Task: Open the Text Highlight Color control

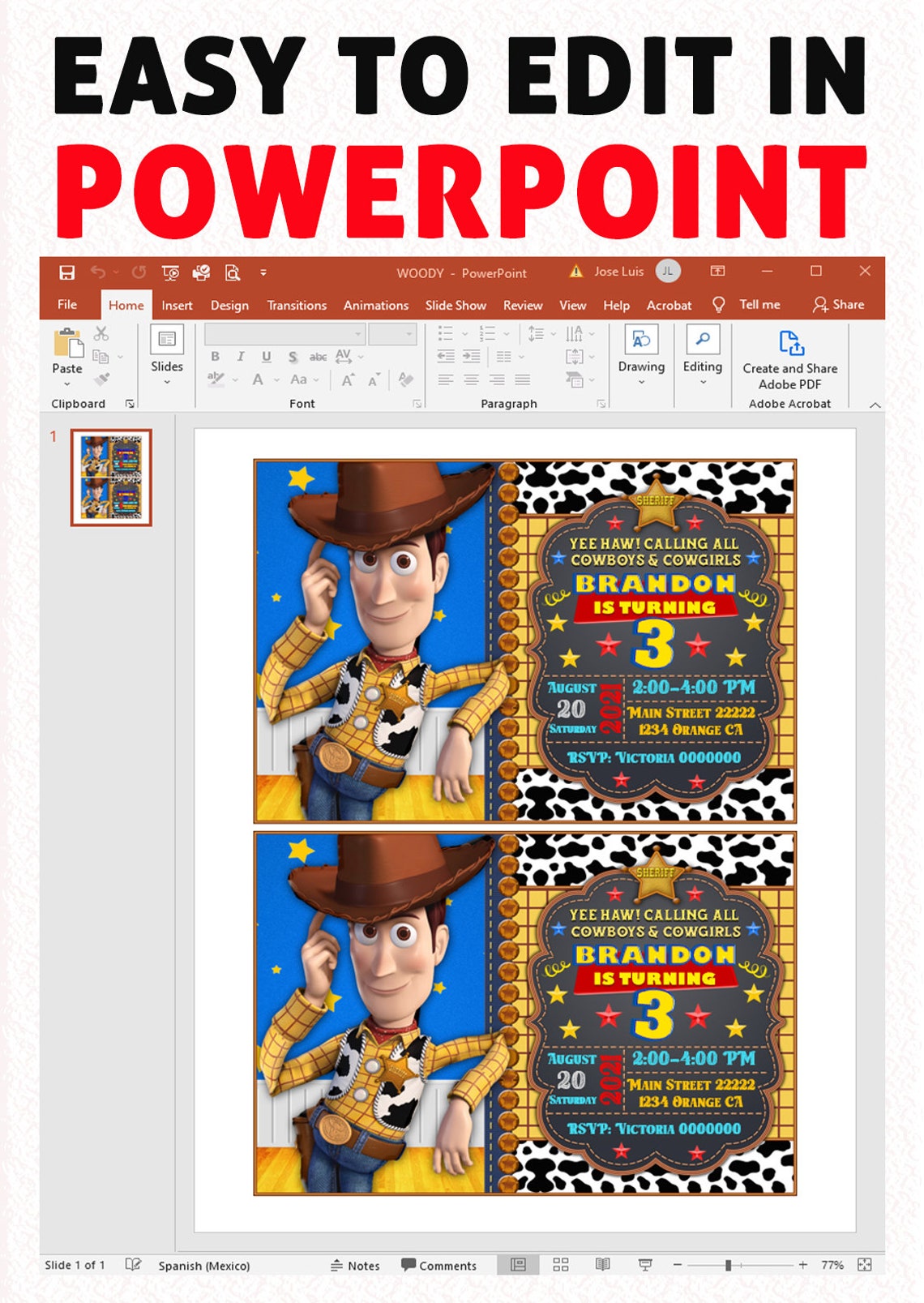Action: pos(222,379)
